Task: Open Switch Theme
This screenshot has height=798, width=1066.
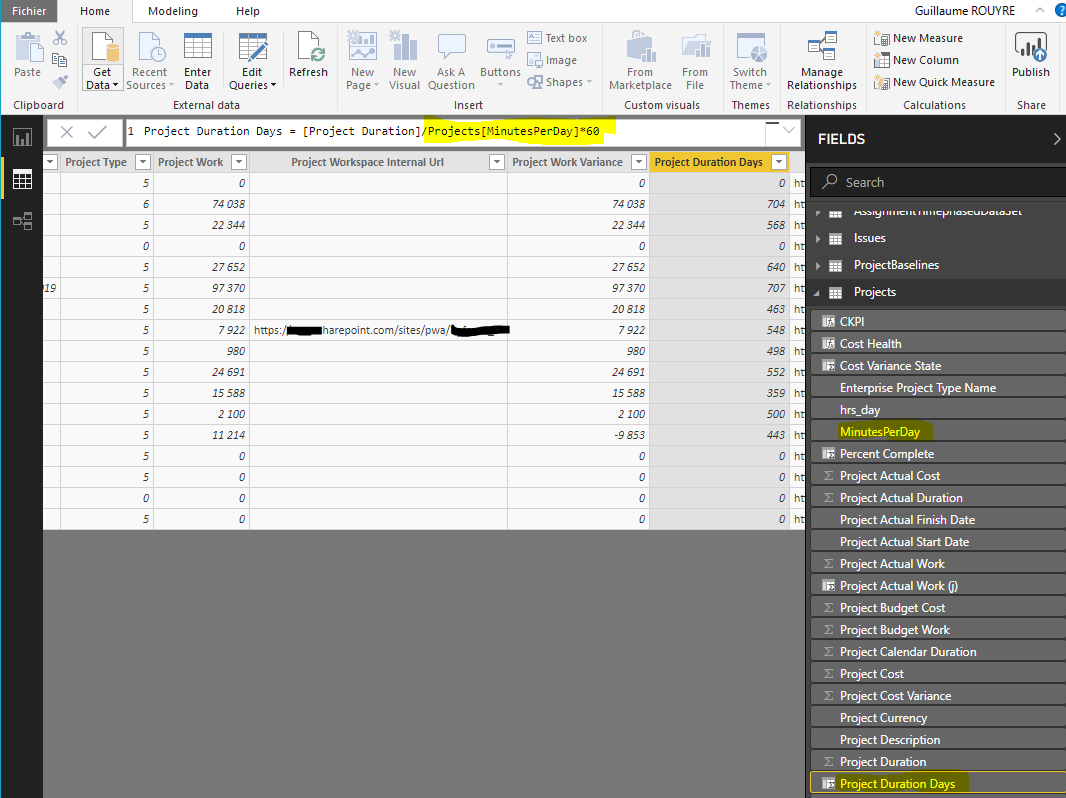Action: point(750,60)
